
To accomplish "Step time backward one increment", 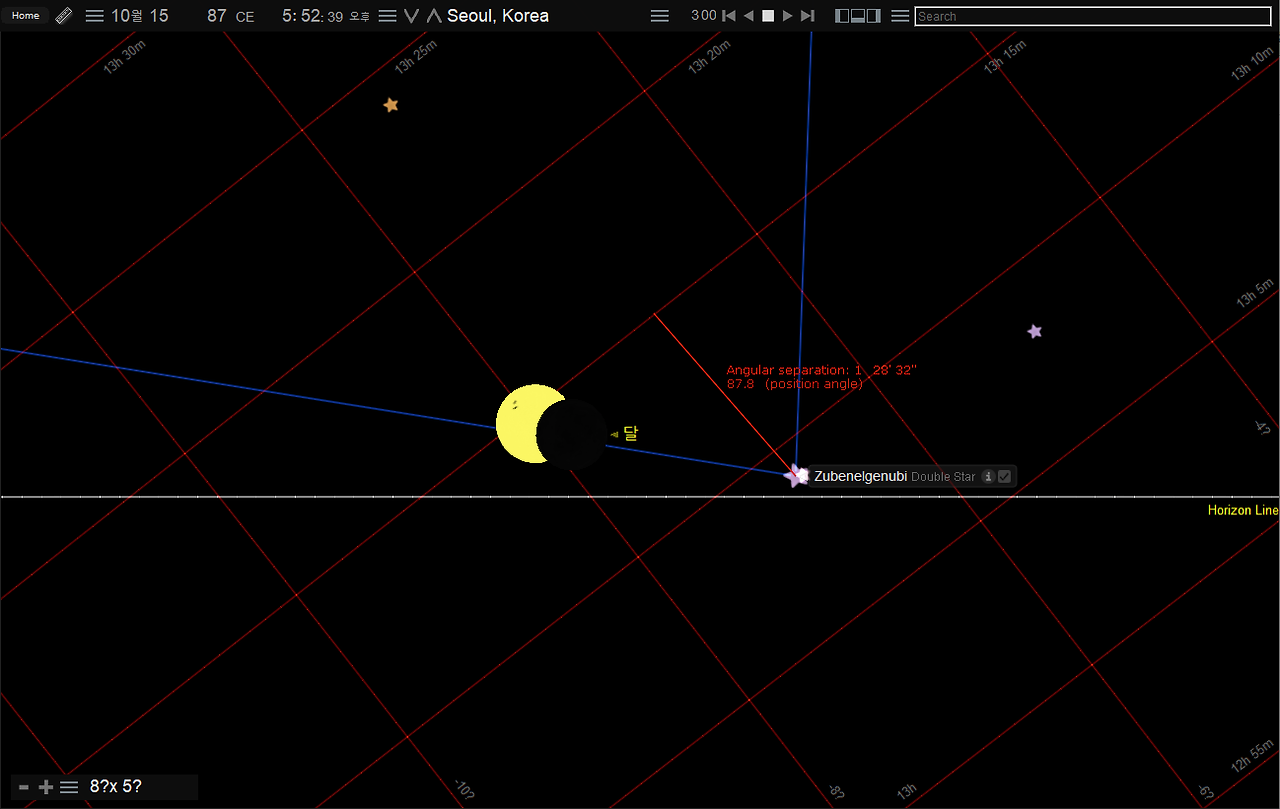I will (x=729, y=16).
